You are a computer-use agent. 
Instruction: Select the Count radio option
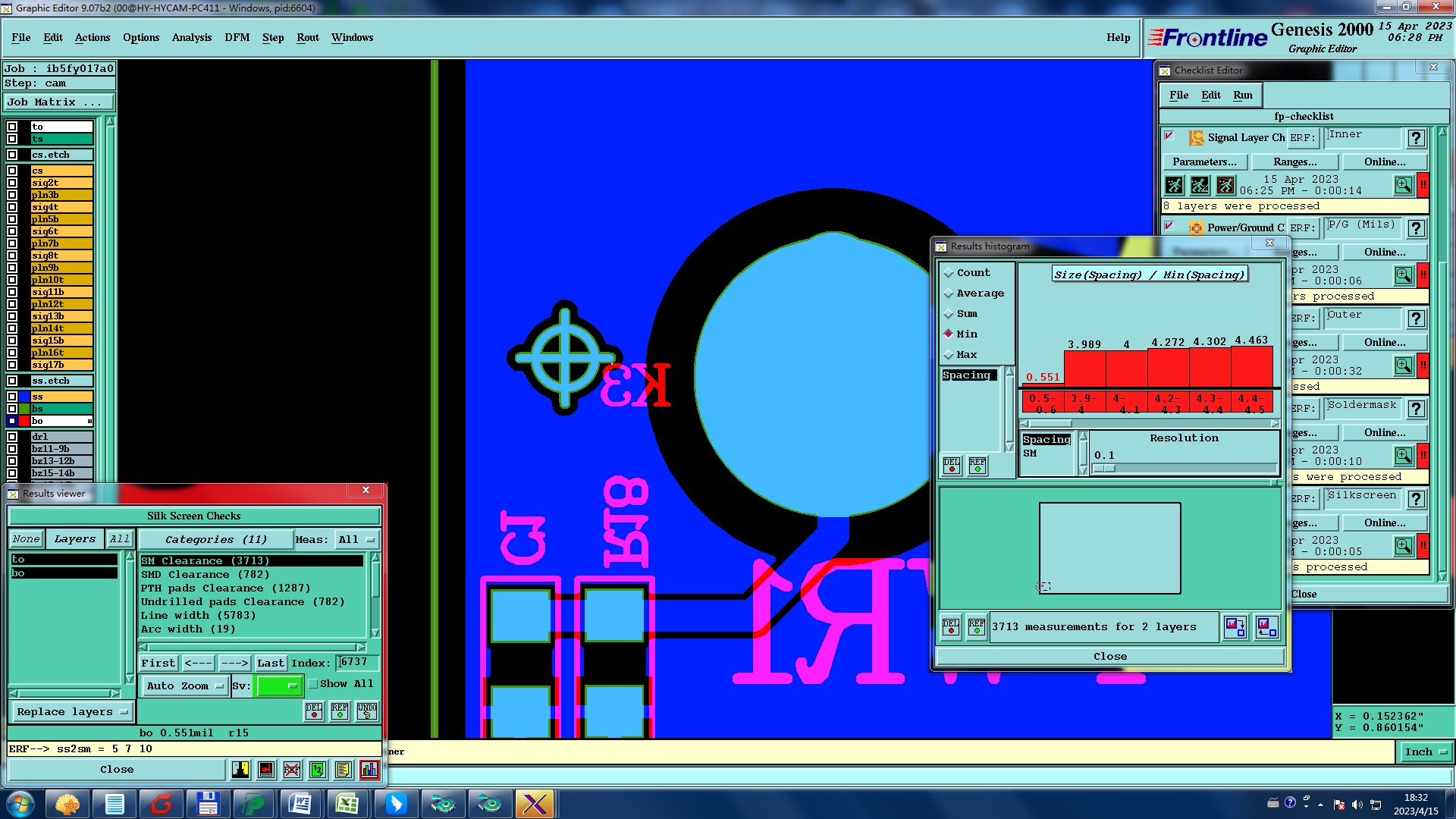949,273
